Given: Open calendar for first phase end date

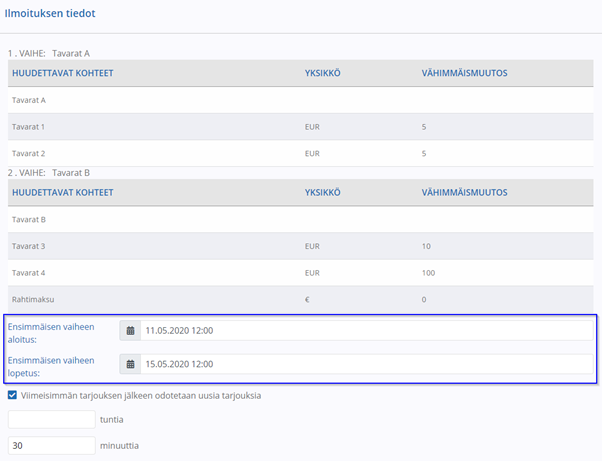Looking at the screenshot, I should (x=131, y=364).
